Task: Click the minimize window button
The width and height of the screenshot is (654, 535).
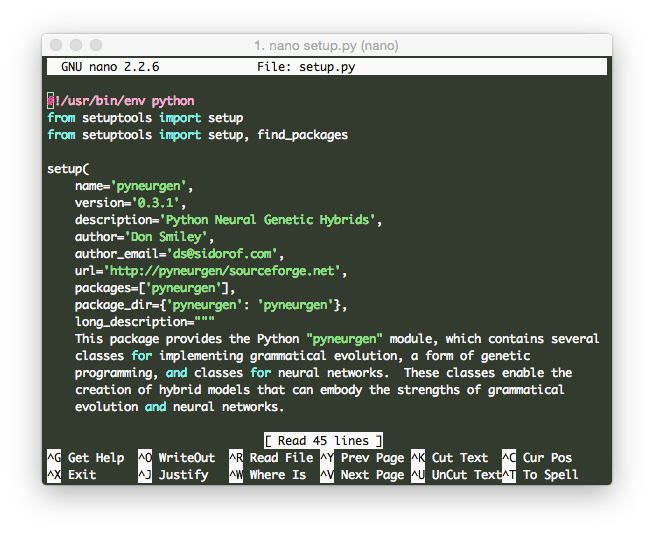Action: click(76, 45)
